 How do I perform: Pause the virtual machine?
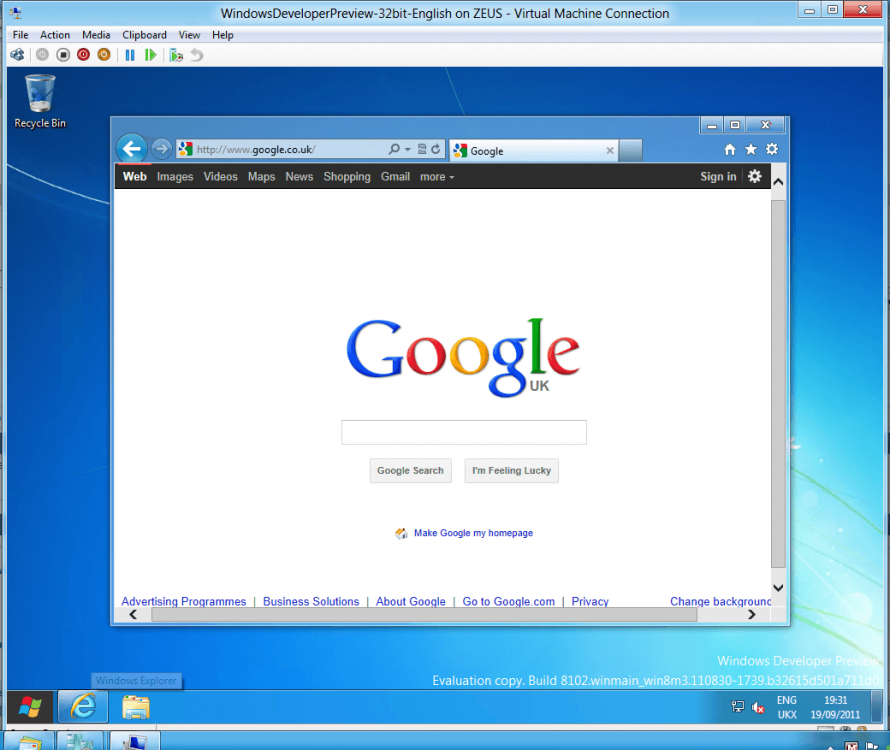(130, 55)
